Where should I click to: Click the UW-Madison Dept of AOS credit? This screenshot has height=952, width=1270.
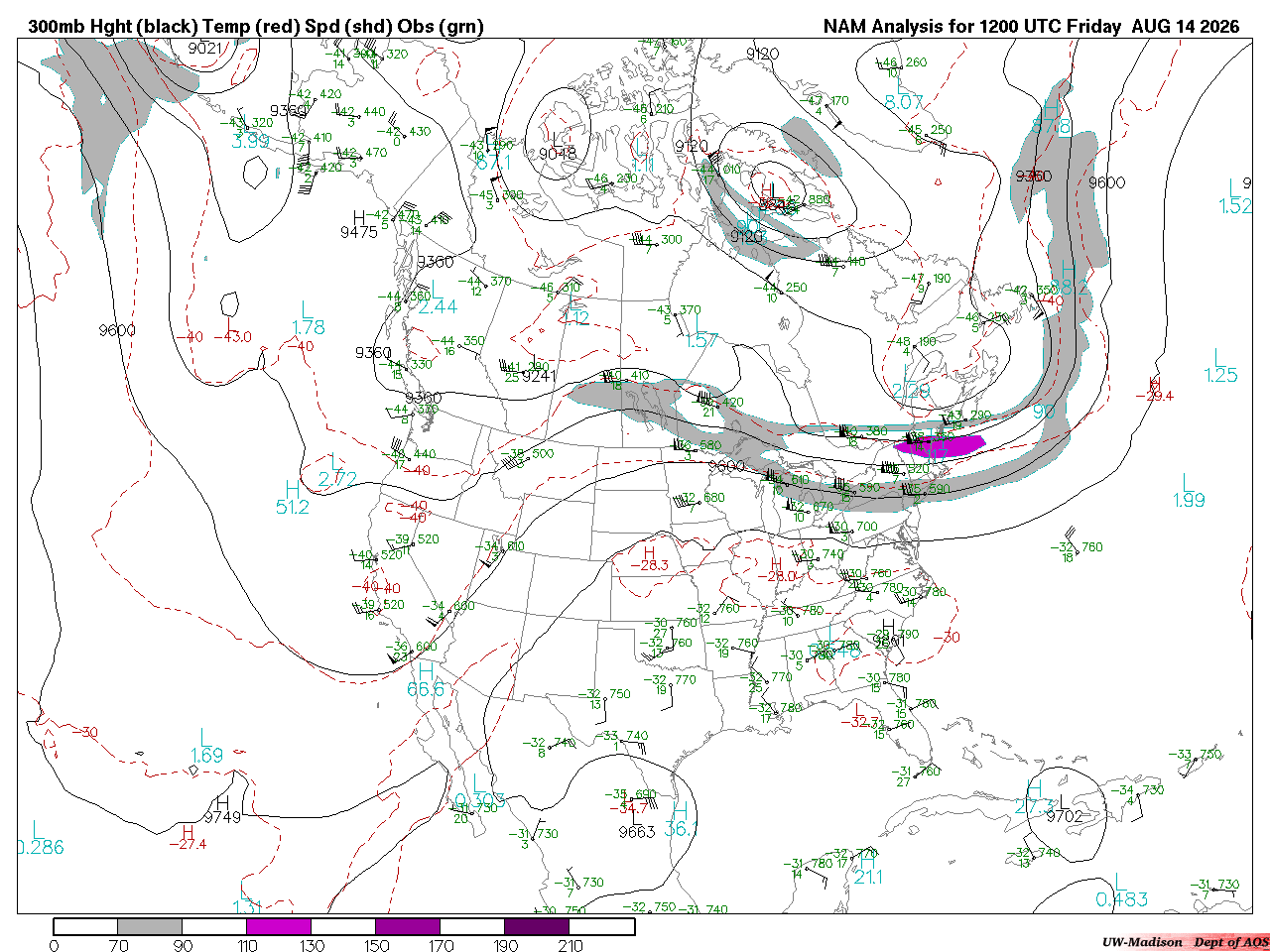(x=1185, y=942)
